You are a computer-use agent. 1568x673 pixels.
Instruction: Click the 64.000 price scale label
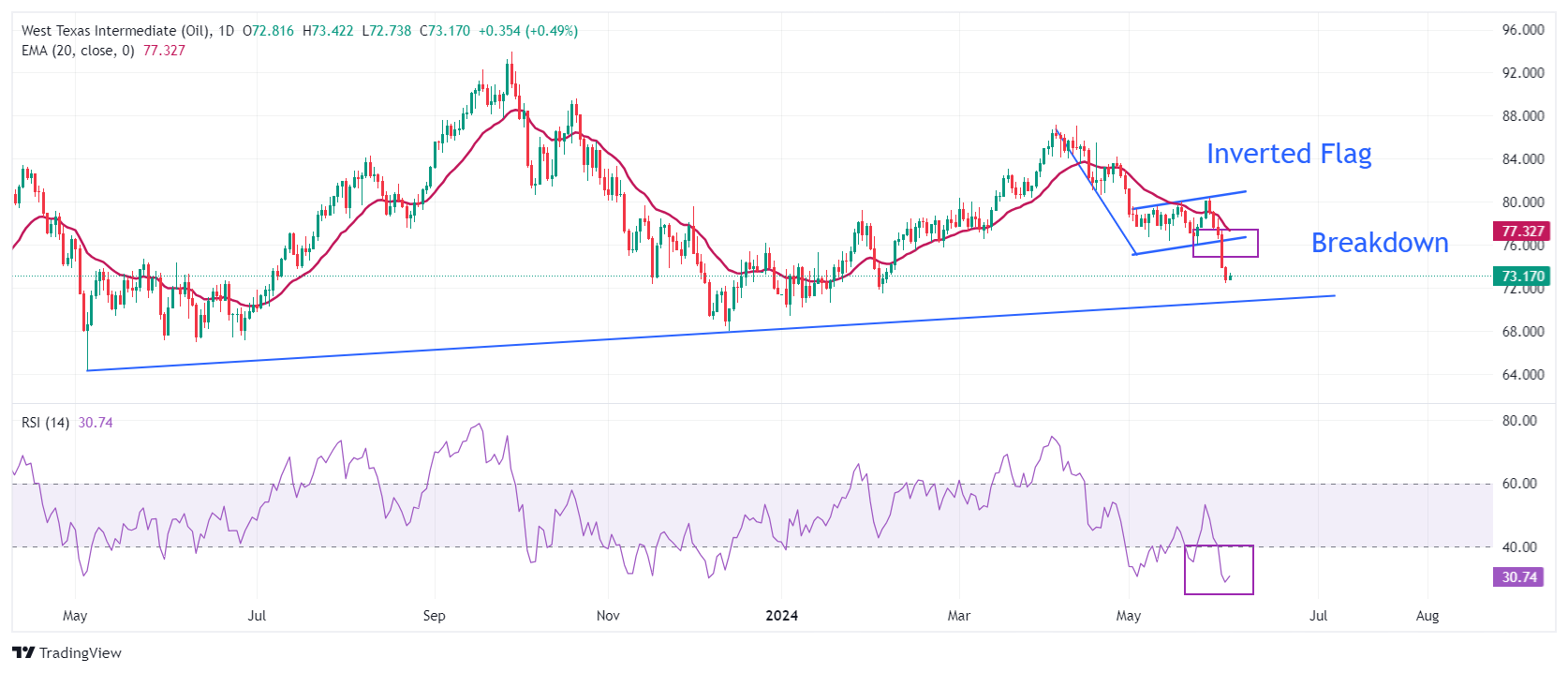[1522, 375]
